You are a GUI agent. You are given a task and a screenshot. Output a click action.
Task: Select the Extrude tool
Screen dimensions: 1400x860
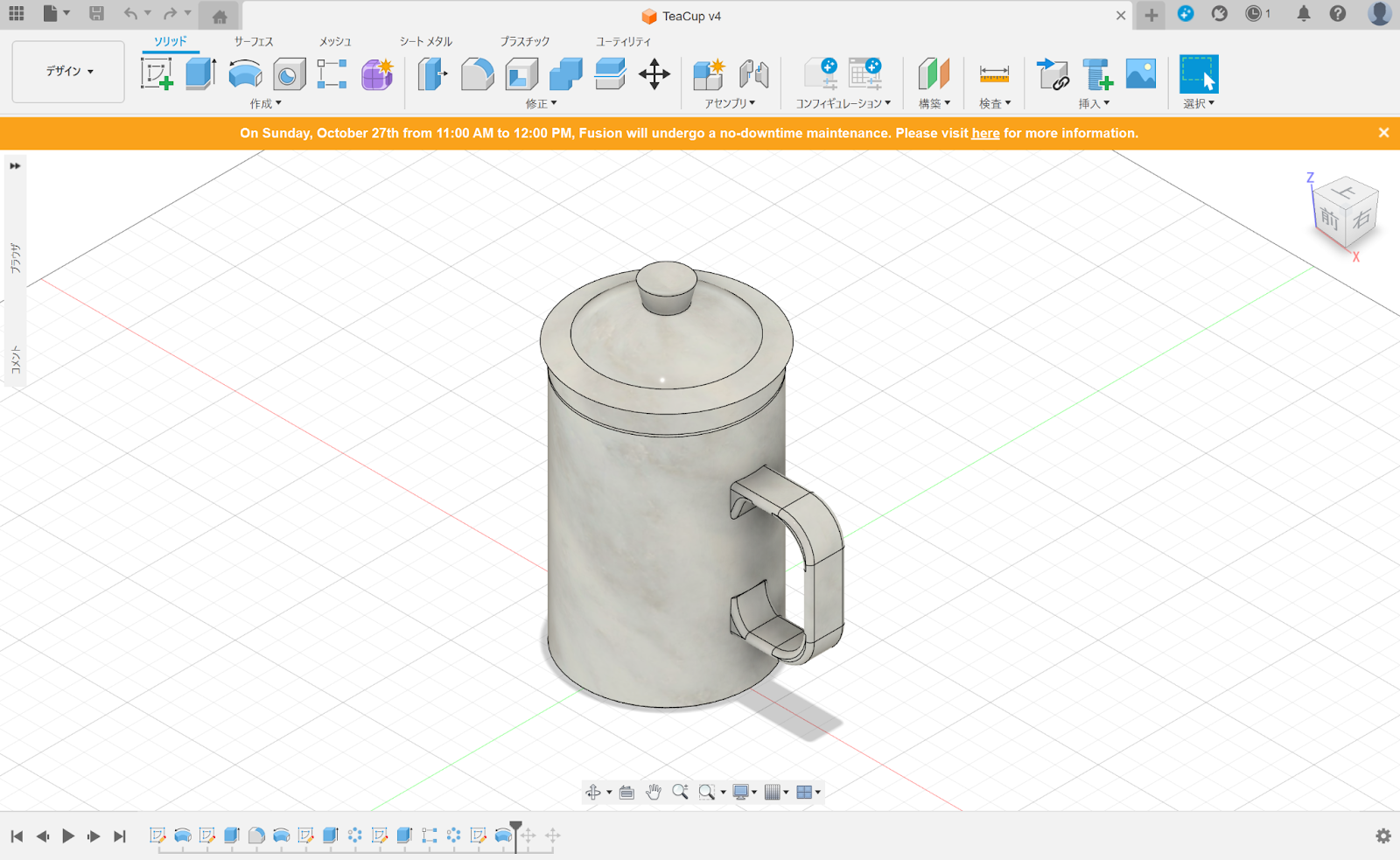pyautogui.click(x=201, y=74)
